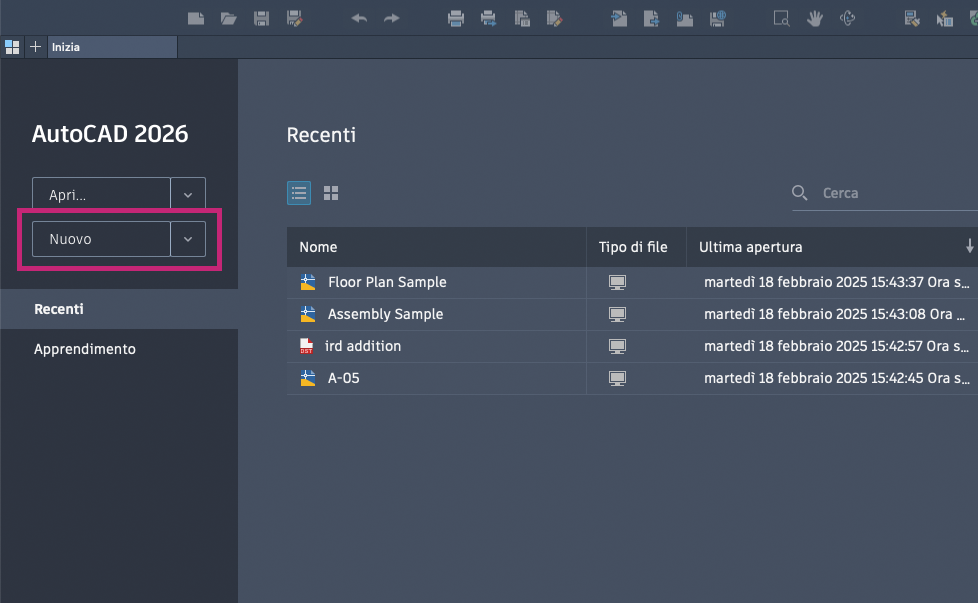Image resolution: width=978 pixels, height=603 pixels.
Task: Click the Save floppy disk icon
Action: pyautogui.click(x=261, y=19)
